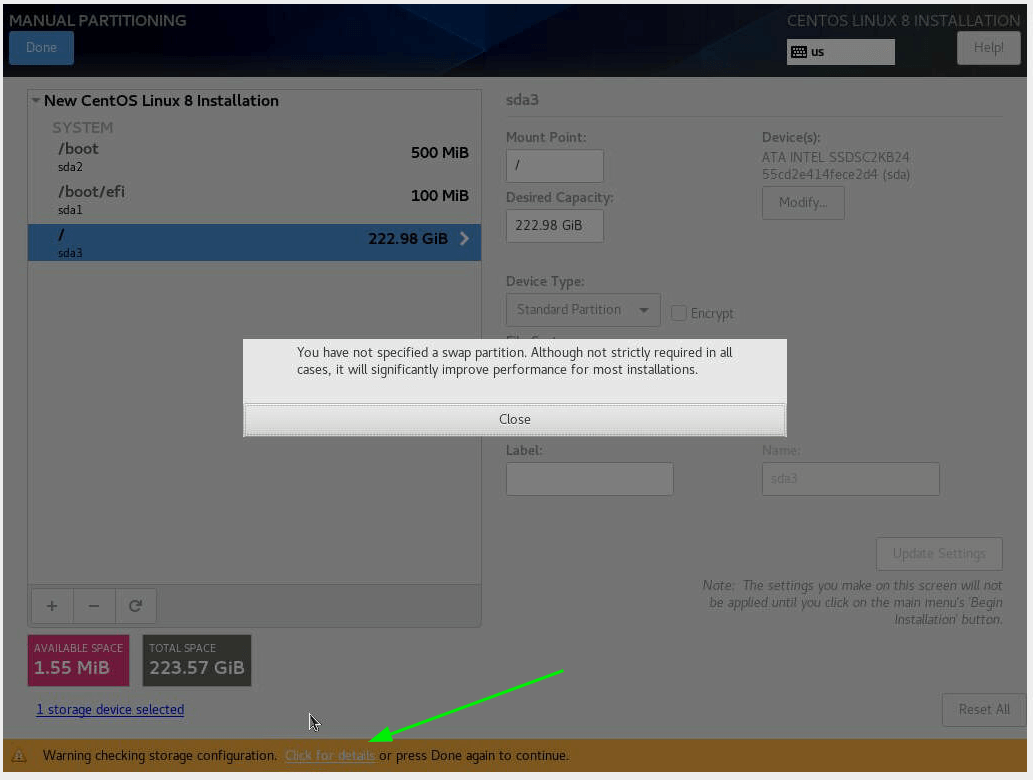
Task: Click the 'Warning checking storage configuration.' text
Action: [160, 756]
